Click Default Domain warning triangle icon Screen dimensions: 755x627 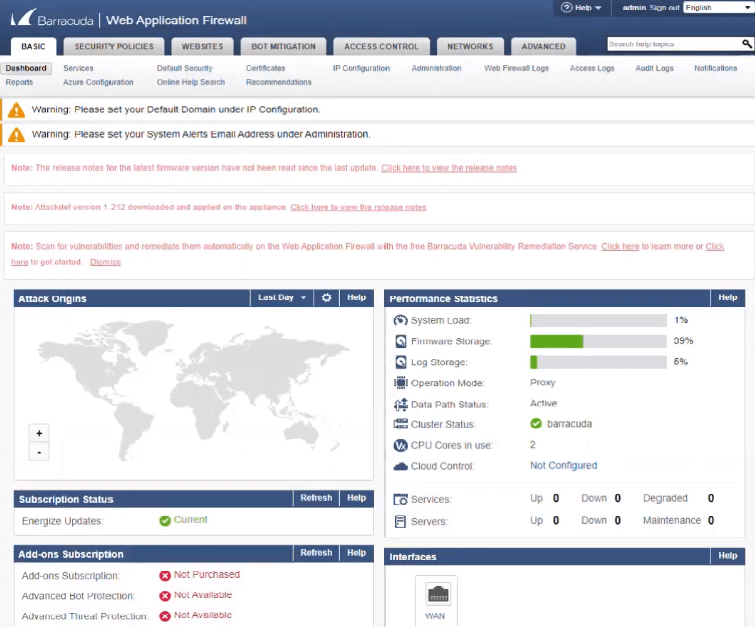tap(16, 110)
